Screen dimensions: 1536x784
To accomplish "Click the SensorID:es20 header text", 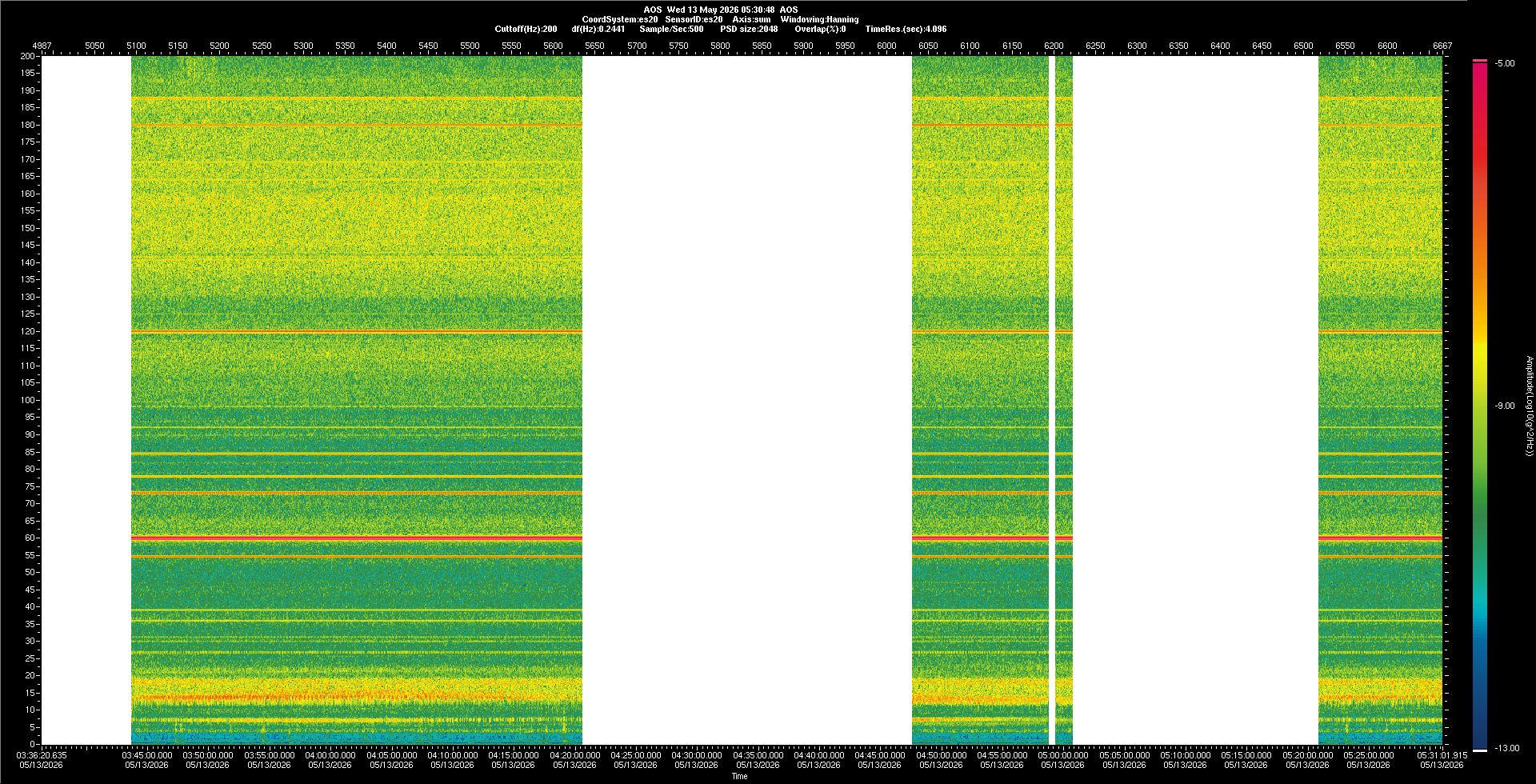I will pos(694,19).
